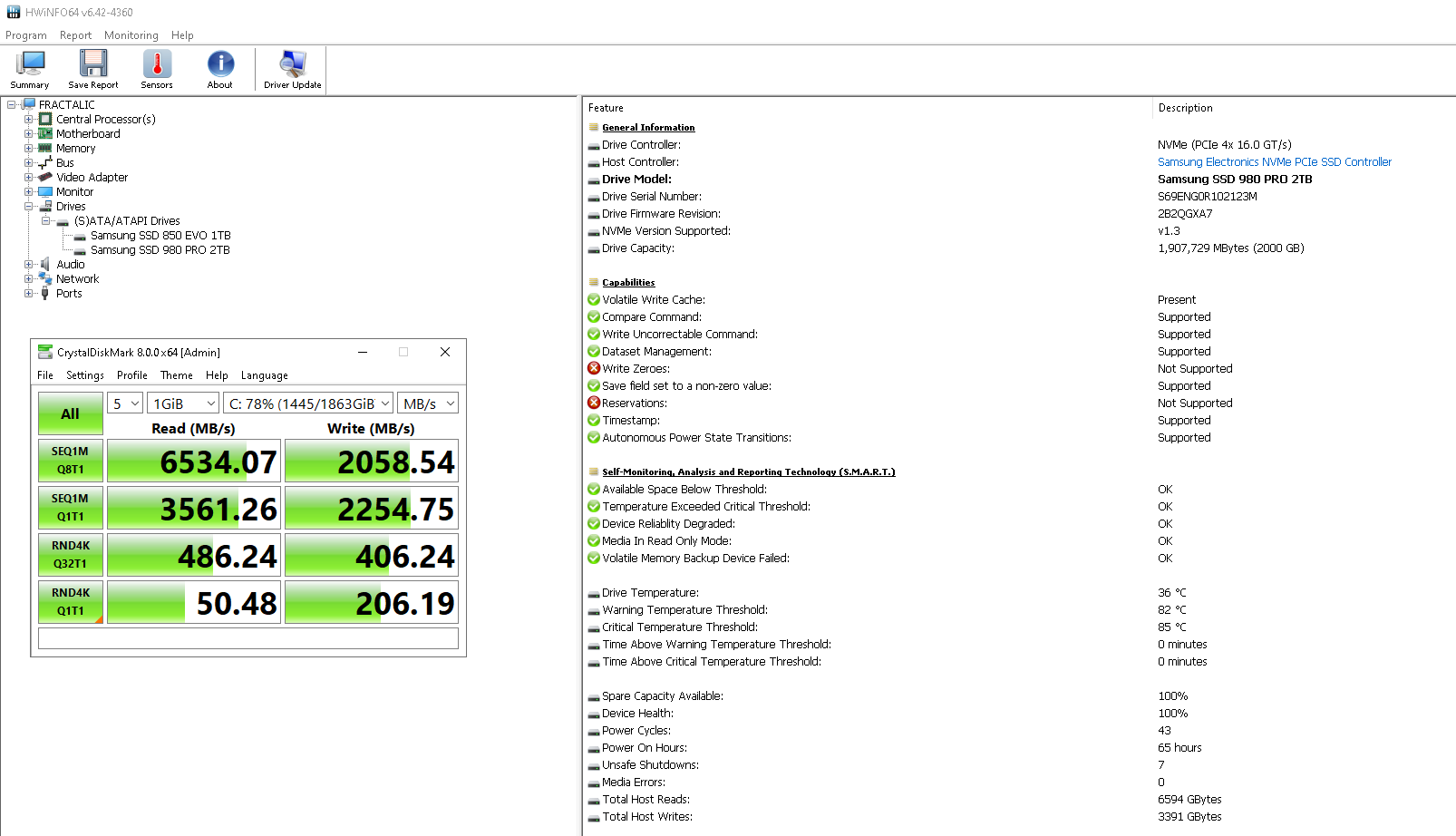Open the Profile menu in CrystalDiskMark
This screenshot has height=836, width=1456.
pyautogui.click(x=132, y=375)
